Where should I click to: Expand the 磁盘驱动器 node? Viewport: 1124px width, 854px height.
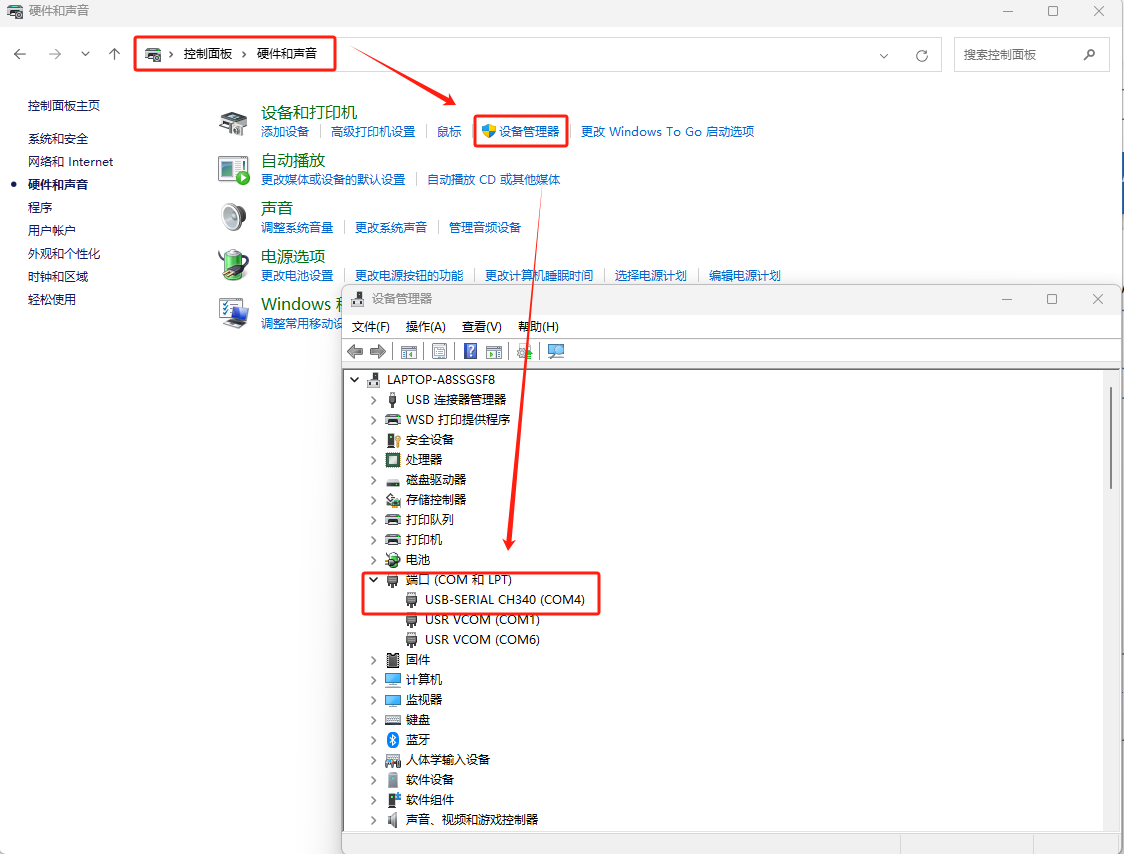pos(373,480)
